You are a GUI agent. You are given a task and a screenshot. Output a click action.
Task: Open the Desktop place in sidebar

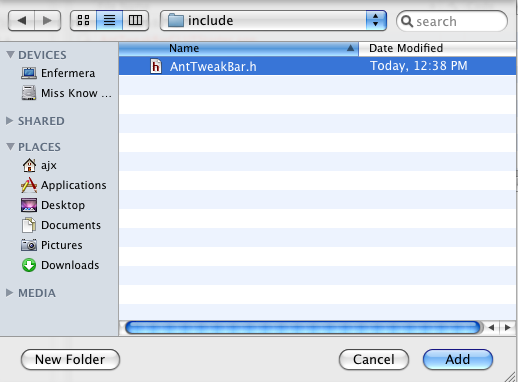click(x=53, y=205)
